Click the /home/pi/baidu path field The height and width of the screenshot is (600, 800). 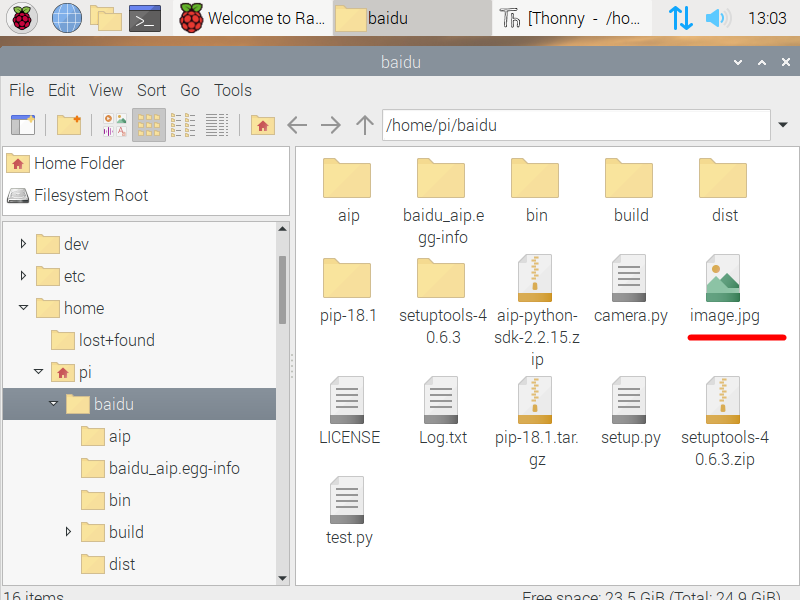click(576, 125)
